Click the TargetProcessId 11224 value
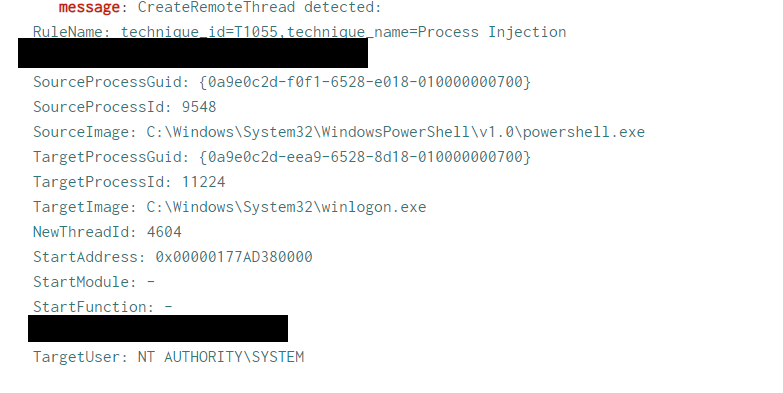This screenshot has height=393, width=783. pyautogui.click(x=203, y=182)
